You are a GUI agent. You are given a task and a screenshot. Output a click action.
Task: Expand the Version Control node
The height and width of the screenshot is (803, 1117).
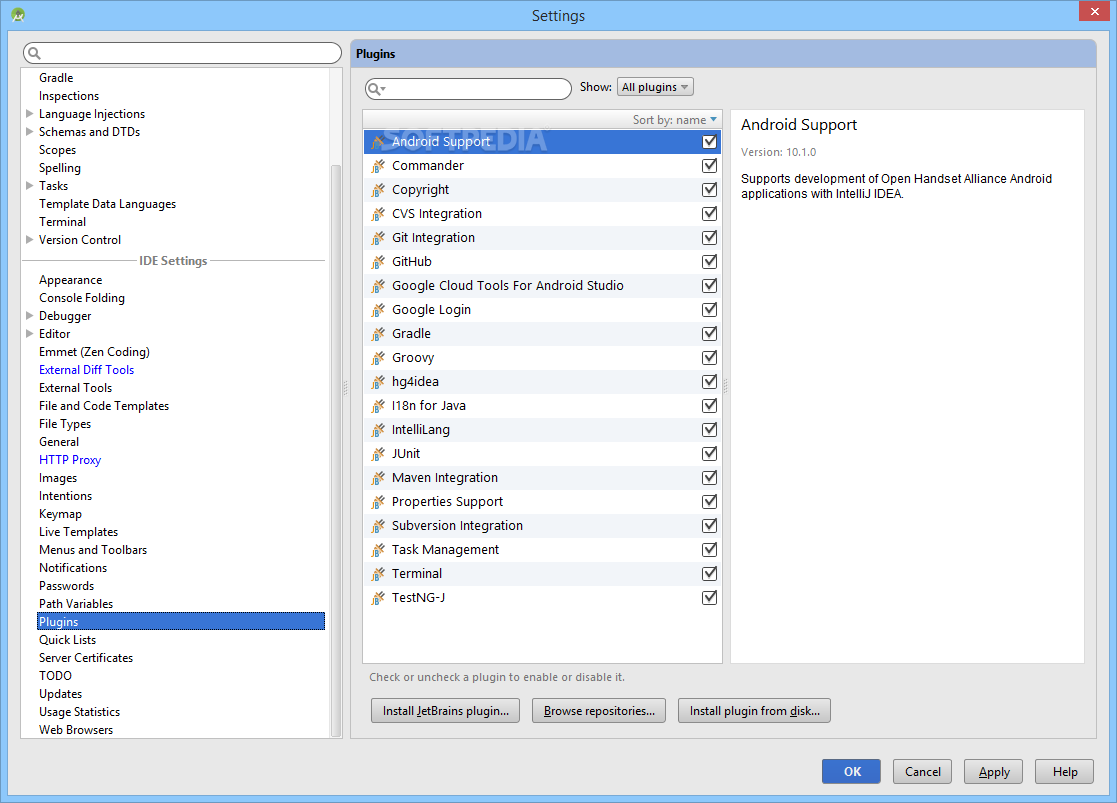click(29, 239)
